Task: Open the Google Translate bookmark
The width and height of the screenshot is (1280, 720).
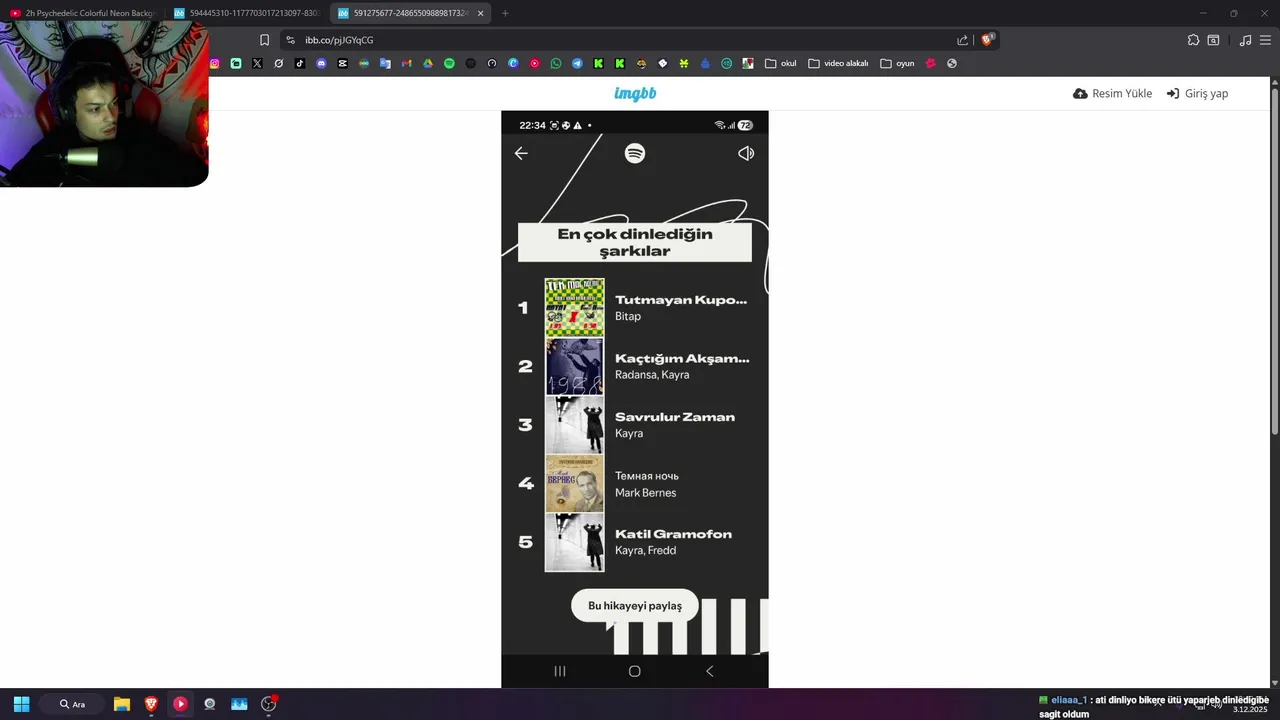Action: [x=385, y=63]
